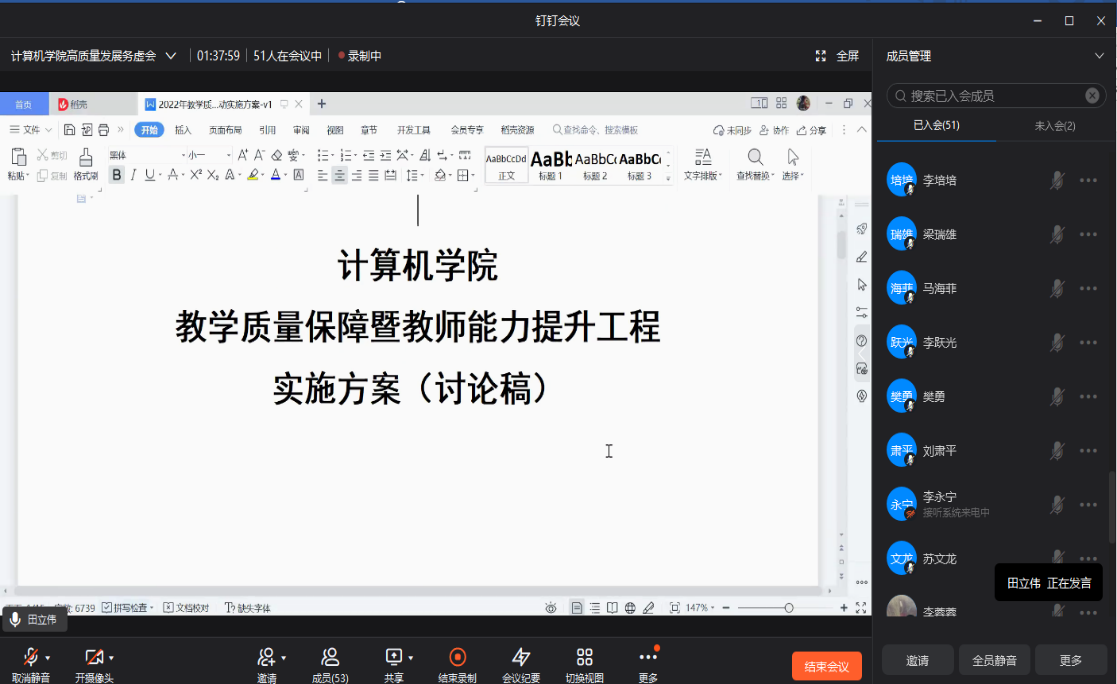This screenshot has height=684, width=1117.
Task: Open 会议纪要 meeting minutes
Action: (x=521, y=664)
